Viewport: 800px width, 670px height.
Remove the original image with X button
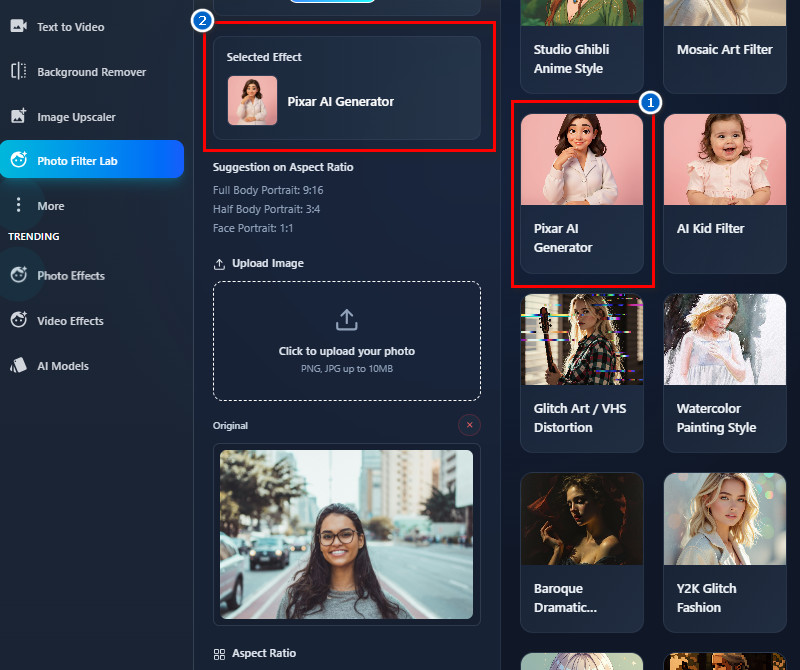click(x=469, y=425)
